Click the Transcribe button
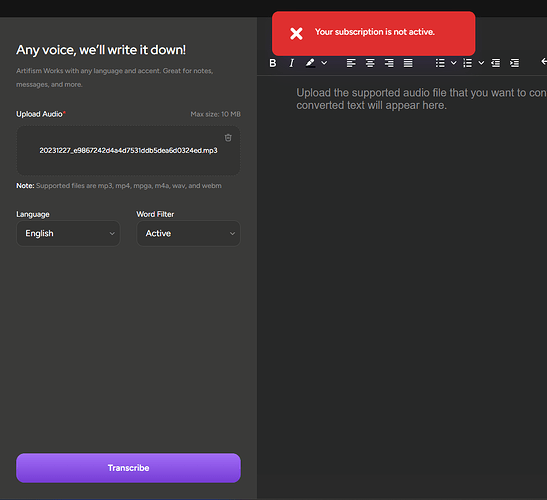 click(128, 468)
